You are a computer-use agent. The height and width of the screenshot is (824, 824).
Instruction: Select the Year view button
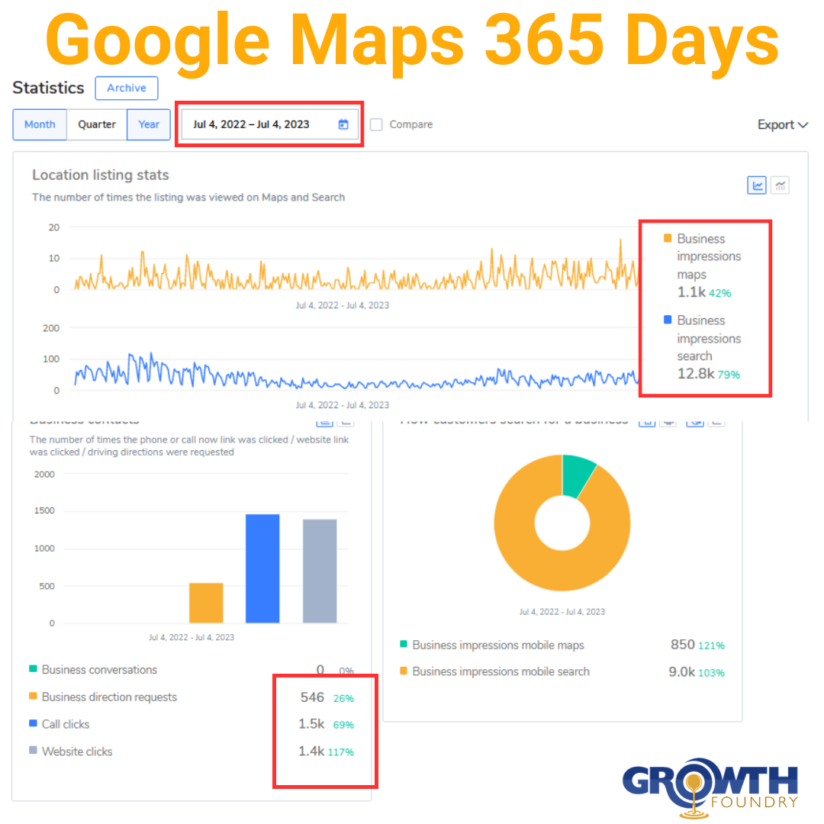pos(148,124)
